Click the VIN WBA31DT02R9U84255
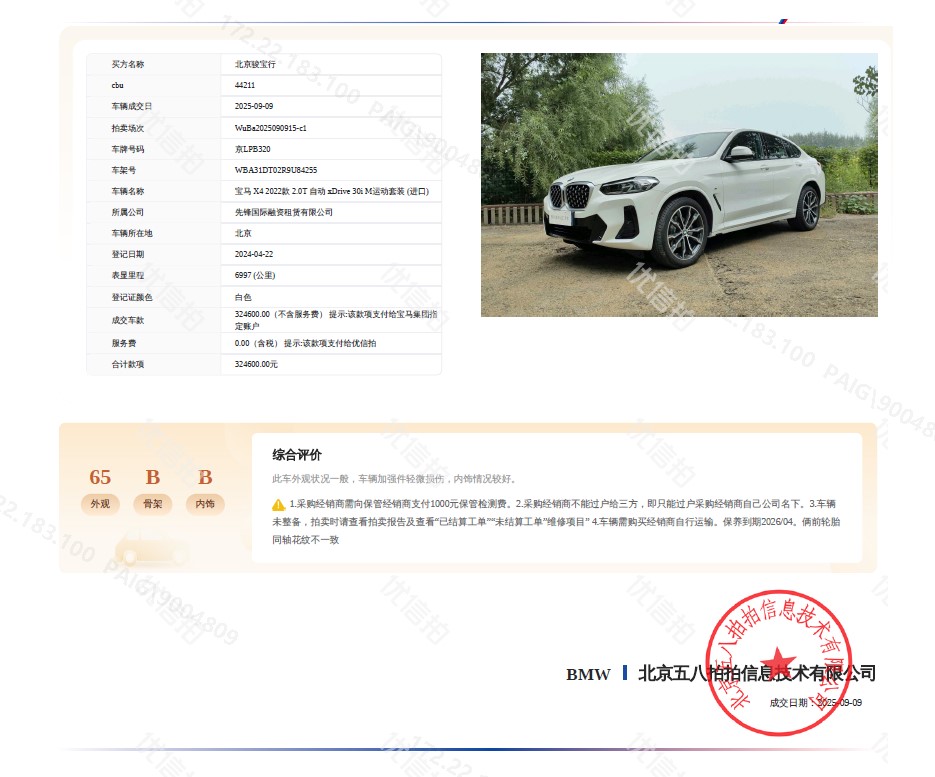 coord(276,170)
